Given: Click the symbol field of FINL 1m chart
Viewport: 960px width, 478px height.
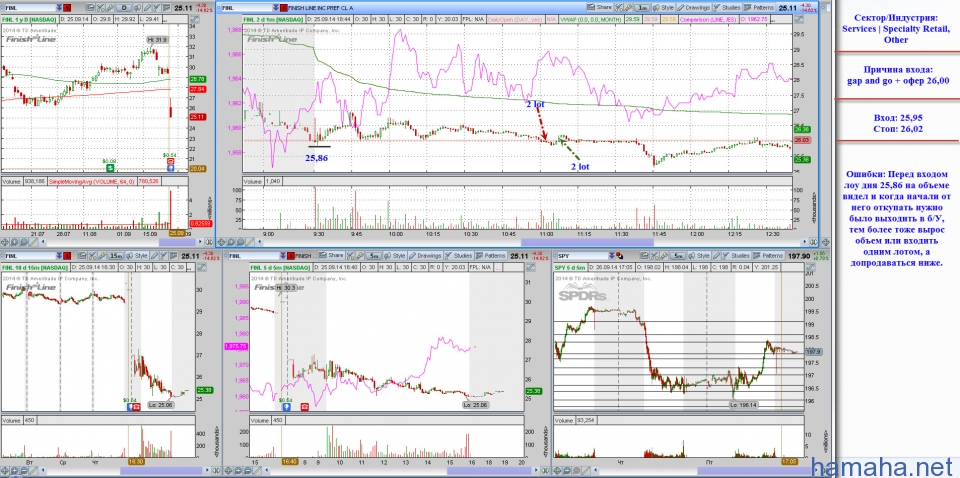Looking at the screenshot, I should [x=247, y=7].
